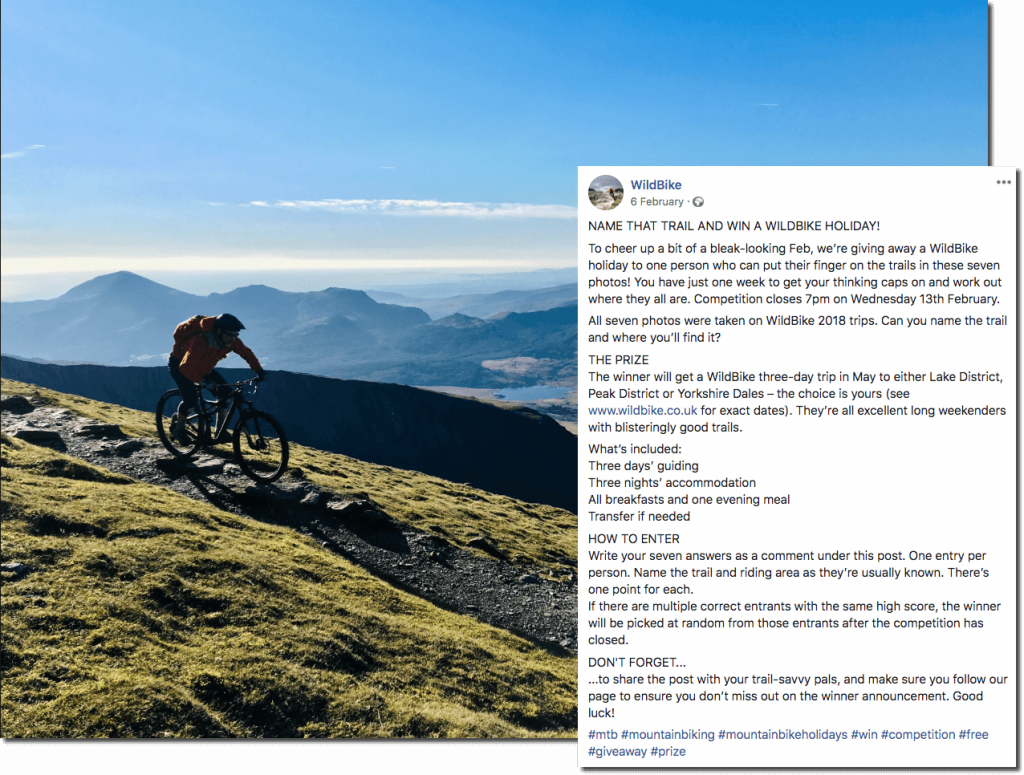This screenshot has height=775, width=1024.
Task: Click the #prize hashtag
Action: pyautogui.click(x=668, y=751)
